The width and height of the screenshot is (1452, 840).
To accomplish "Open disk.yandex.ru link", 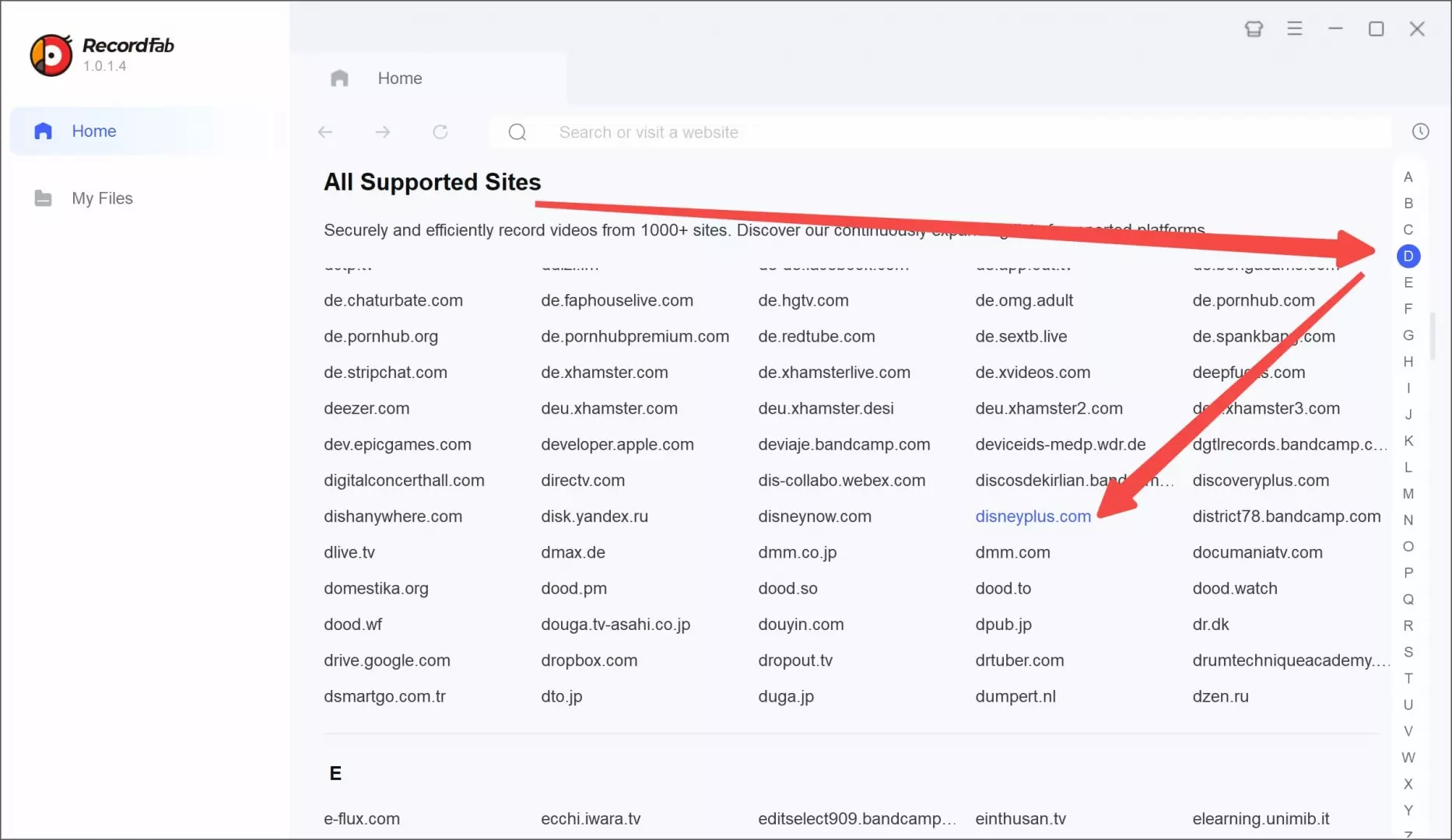I will (594, 516).
